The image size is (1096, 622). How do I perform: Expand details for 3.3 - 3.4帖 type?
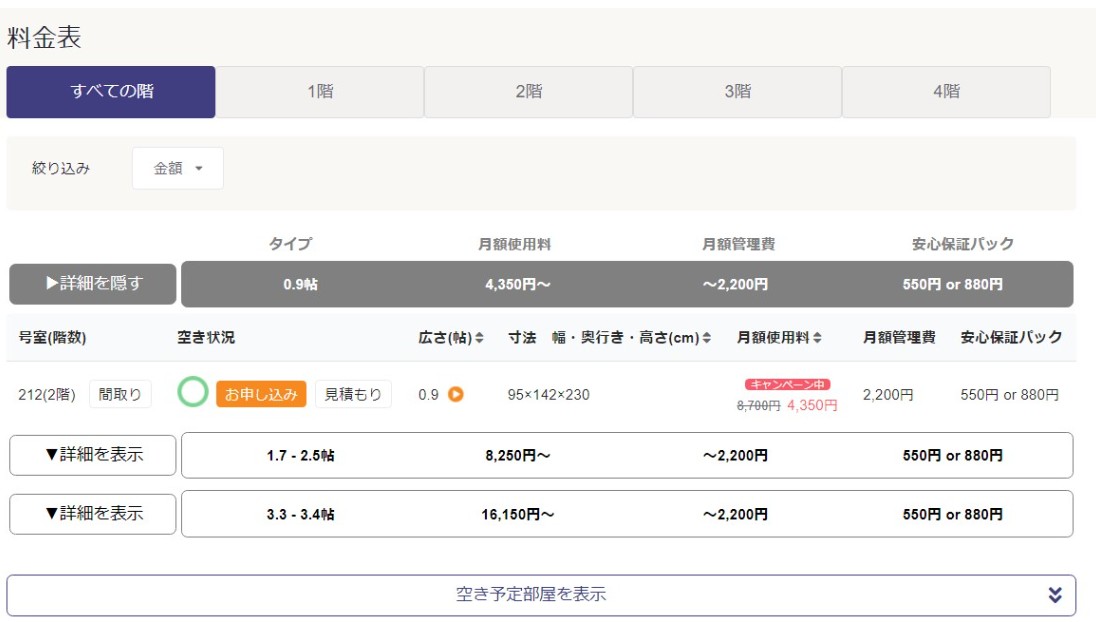(x=93, y=514)
